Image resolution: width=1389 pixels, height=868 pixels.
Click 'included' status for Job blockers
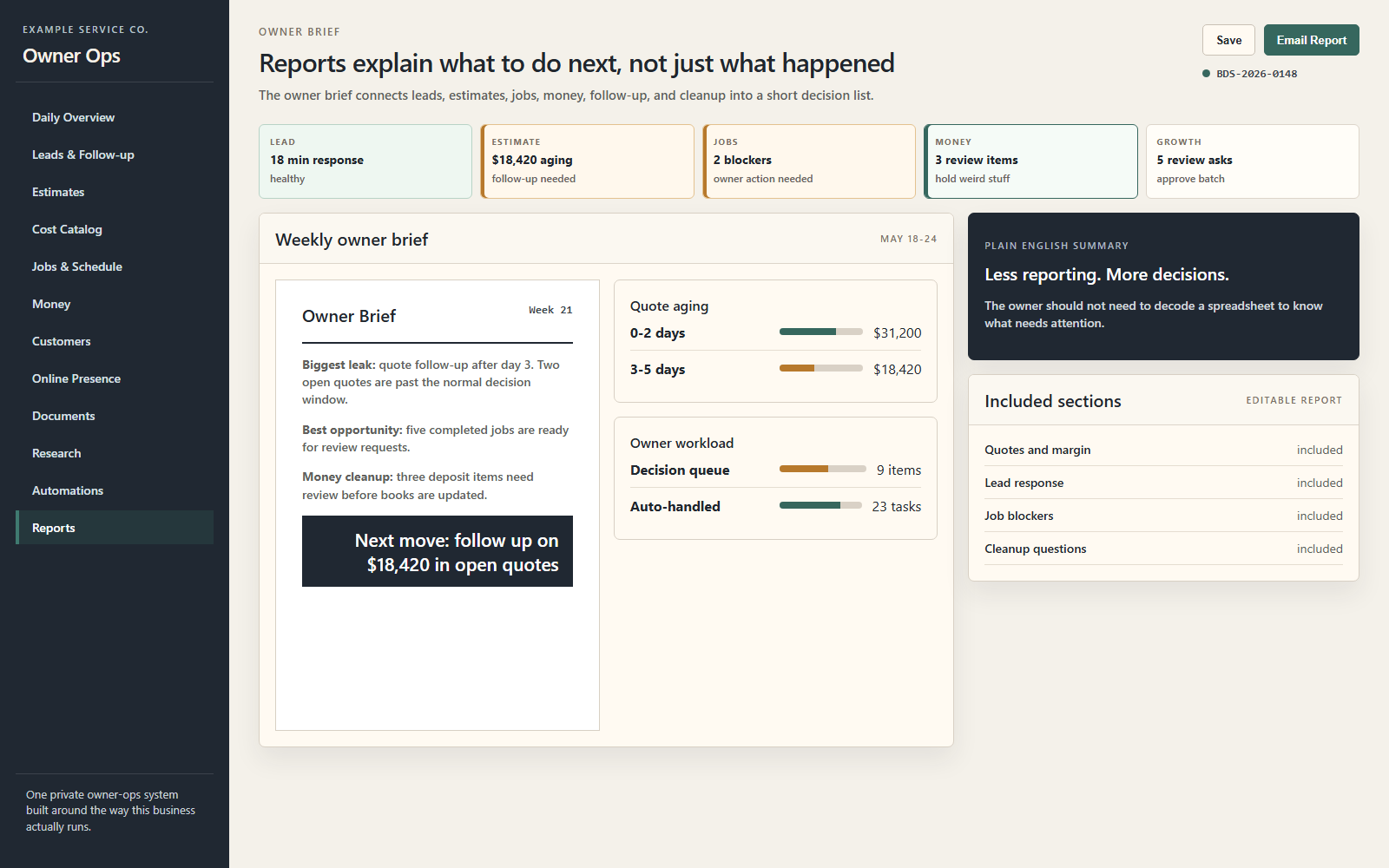(1320, 516)
